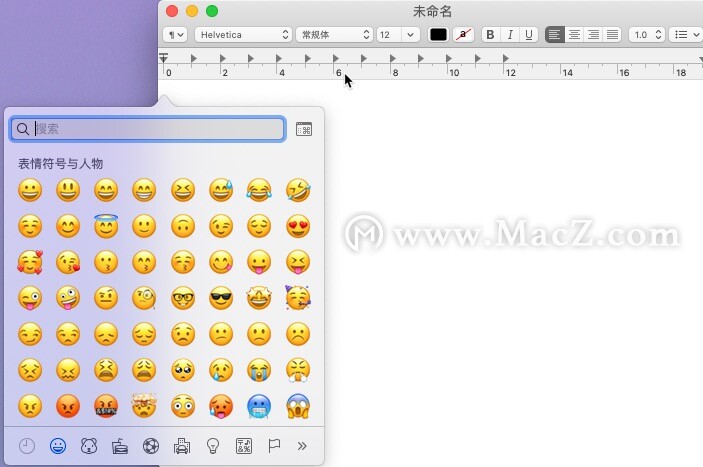Click the tab stop nearest ruler mark 6
Screen dimensions: 703x467
335,58
